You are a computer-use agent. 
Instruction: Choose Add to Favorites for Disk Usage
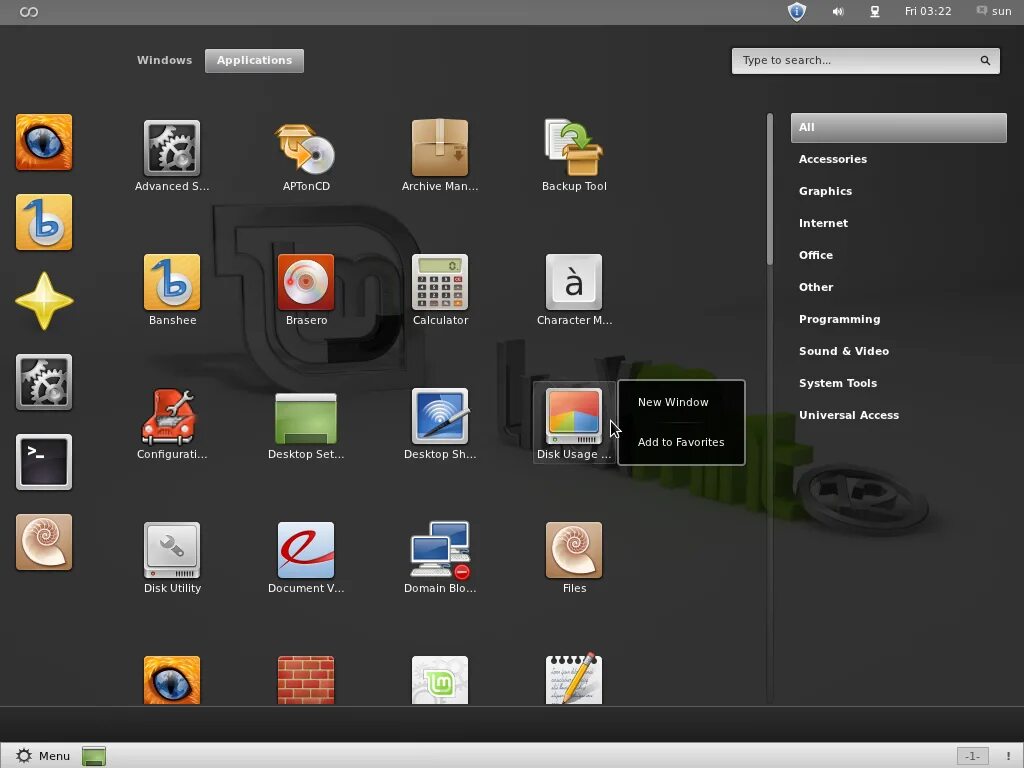pyautogui.click(x=681, y=441)
